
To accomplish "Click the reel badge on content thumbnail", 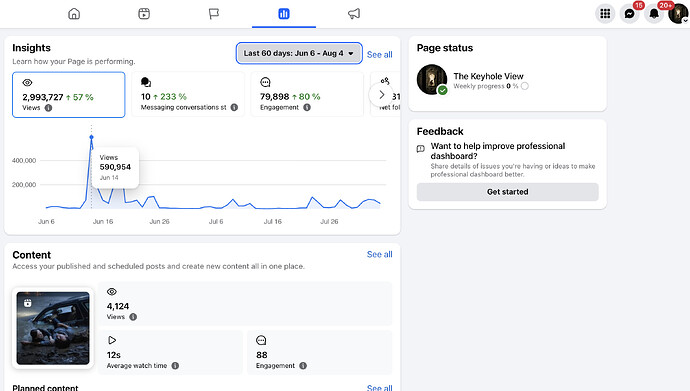I will click(x=28, y=303).
